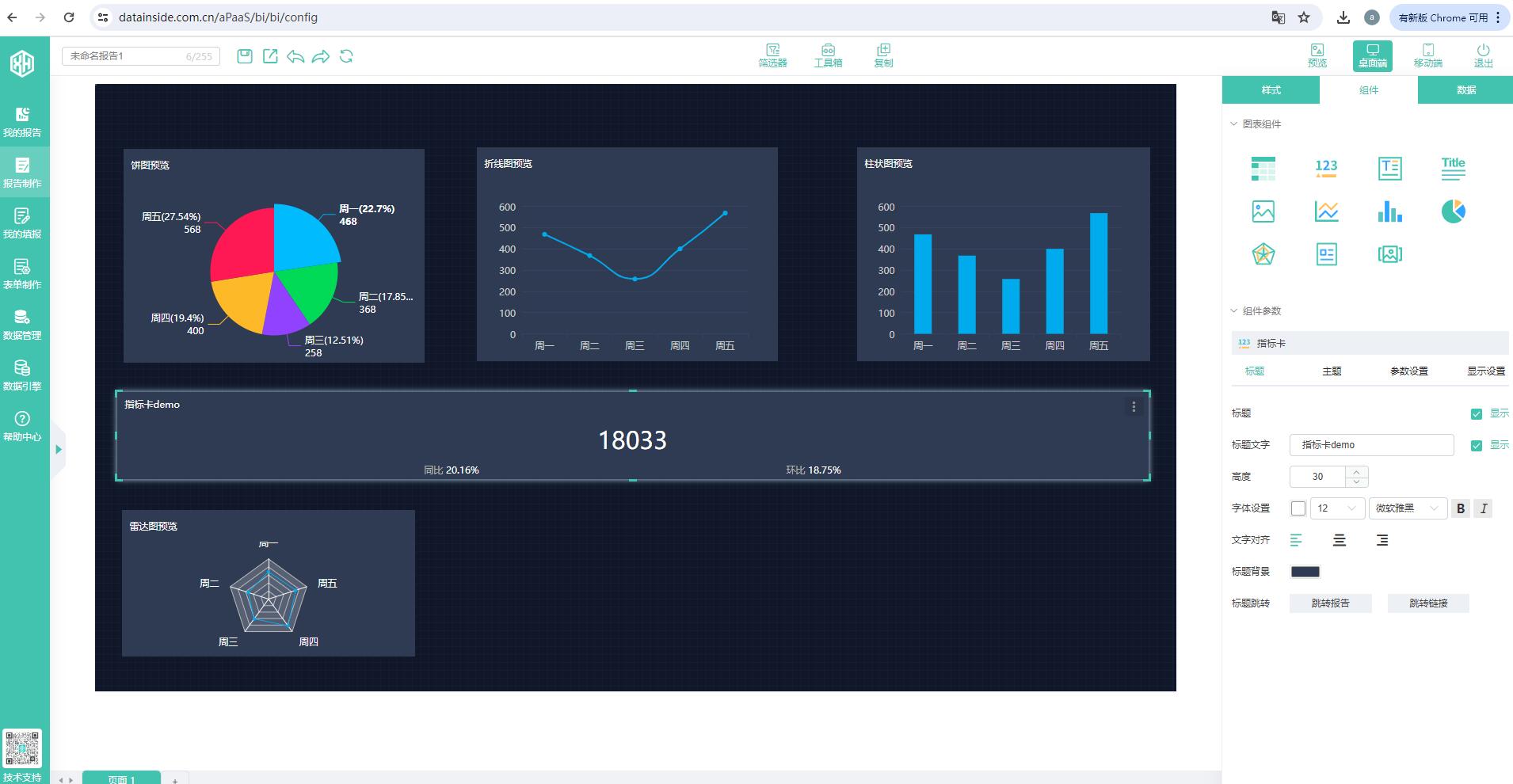
Task: Open the 标题背景 color swatch
Action: click(1305, 572)
